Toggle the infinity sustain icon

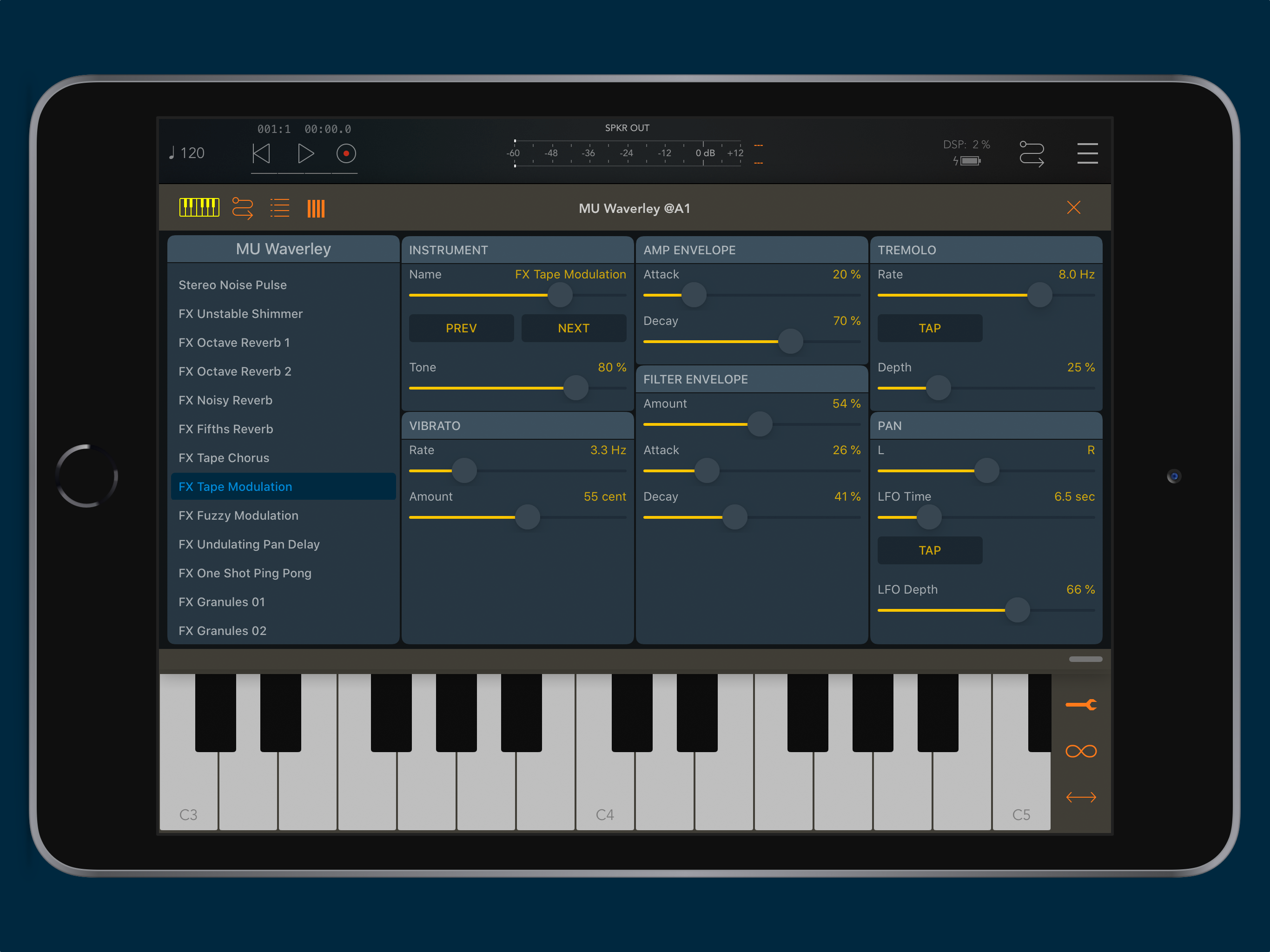click(x=1080, y=751)
